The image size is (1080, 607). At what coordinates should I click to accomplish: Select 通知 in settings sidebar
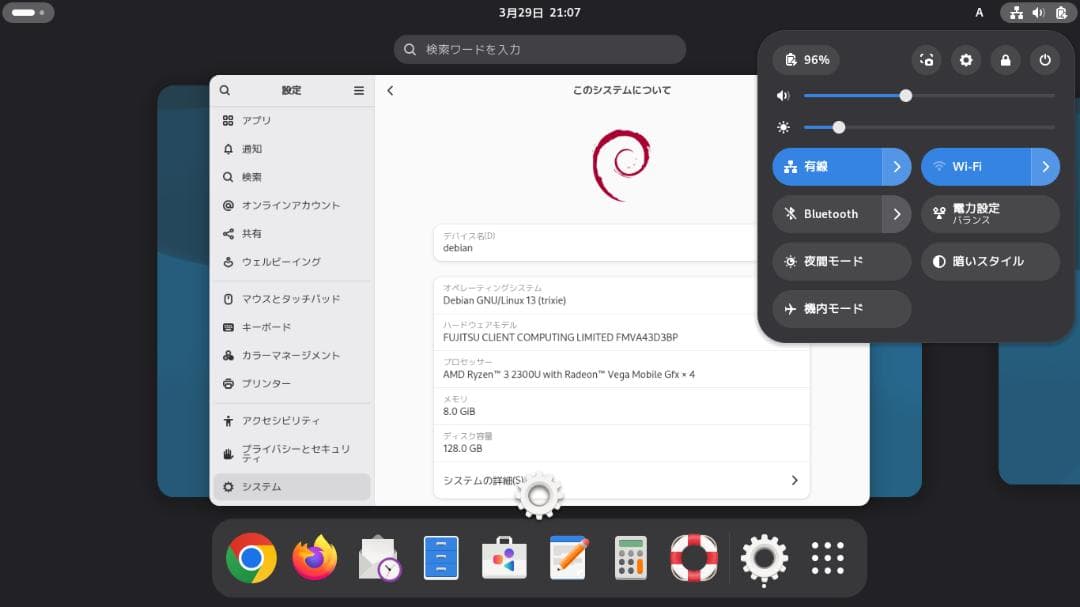[x=292, y=149]
